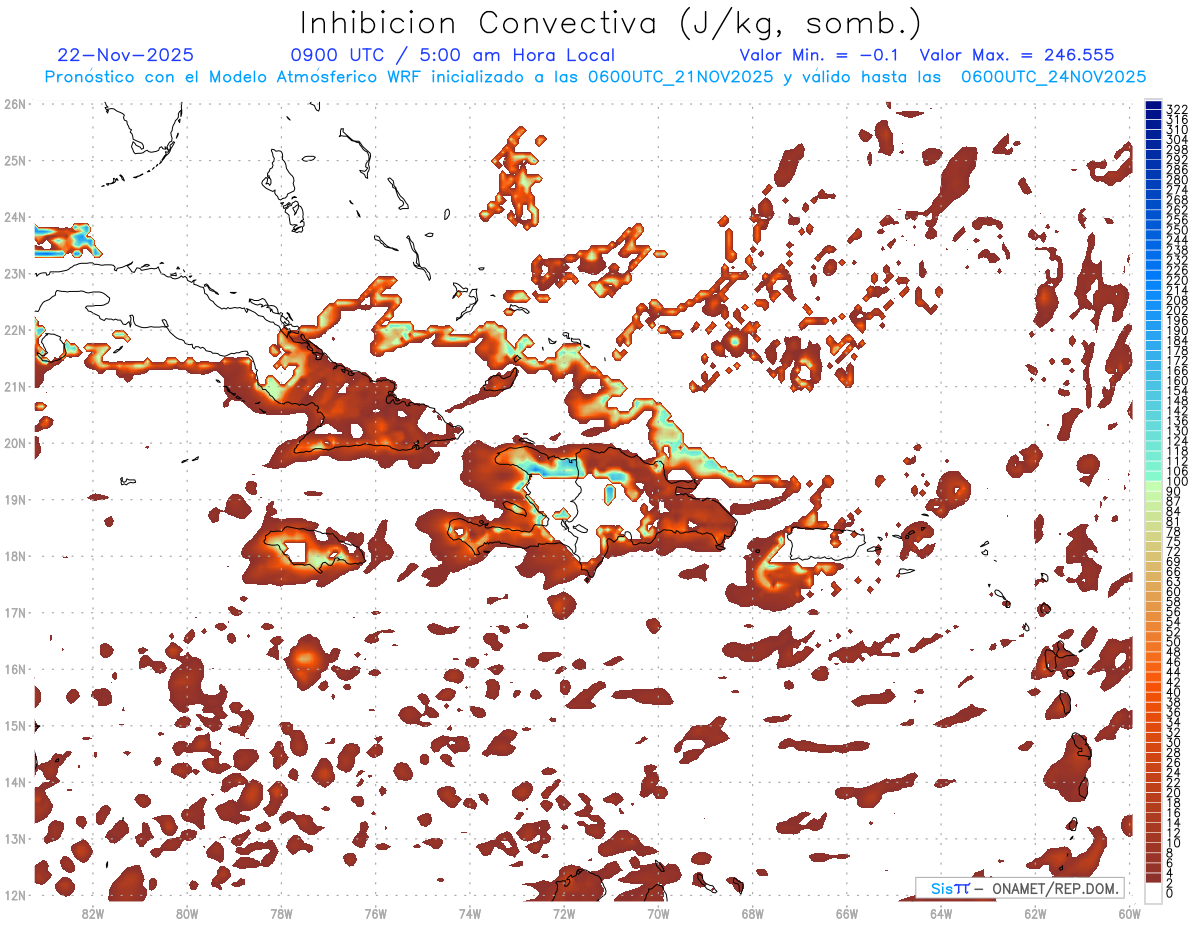
Task: Click the "70W" longitude label
Action: (x=658, y=913)
